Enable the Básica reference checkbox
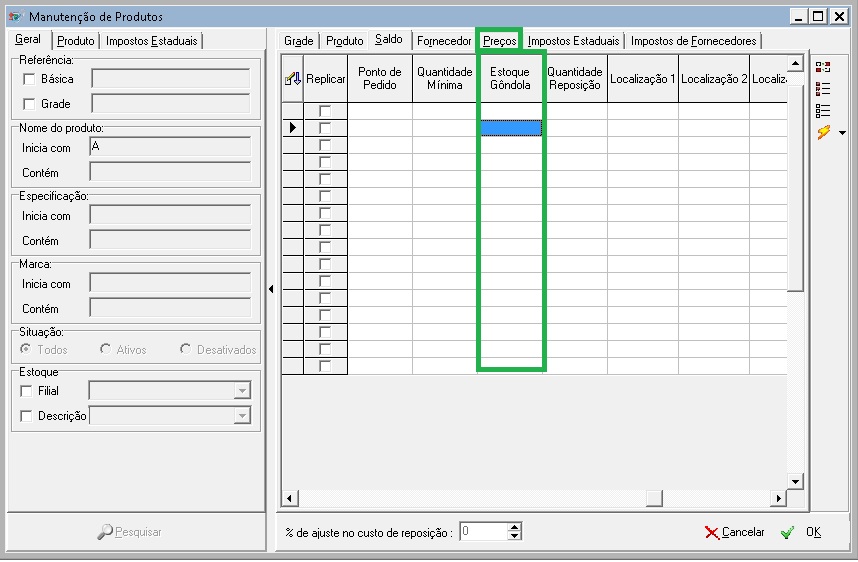 pyautogui.click(x=29, y=79)
